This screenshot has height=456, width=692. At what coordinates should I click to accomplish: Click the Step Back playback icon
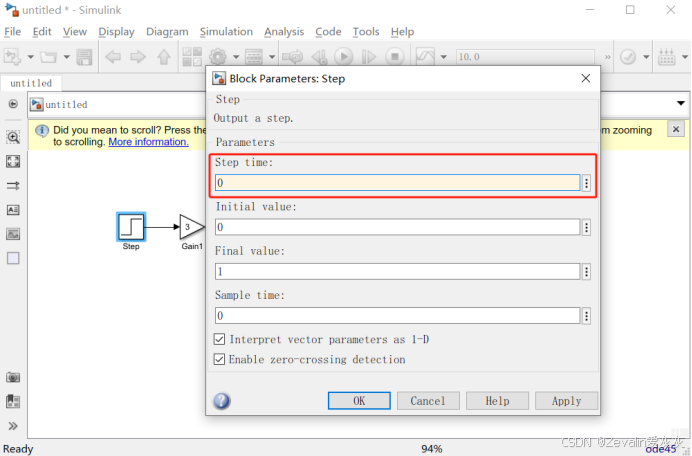click(x=319, y=57)
